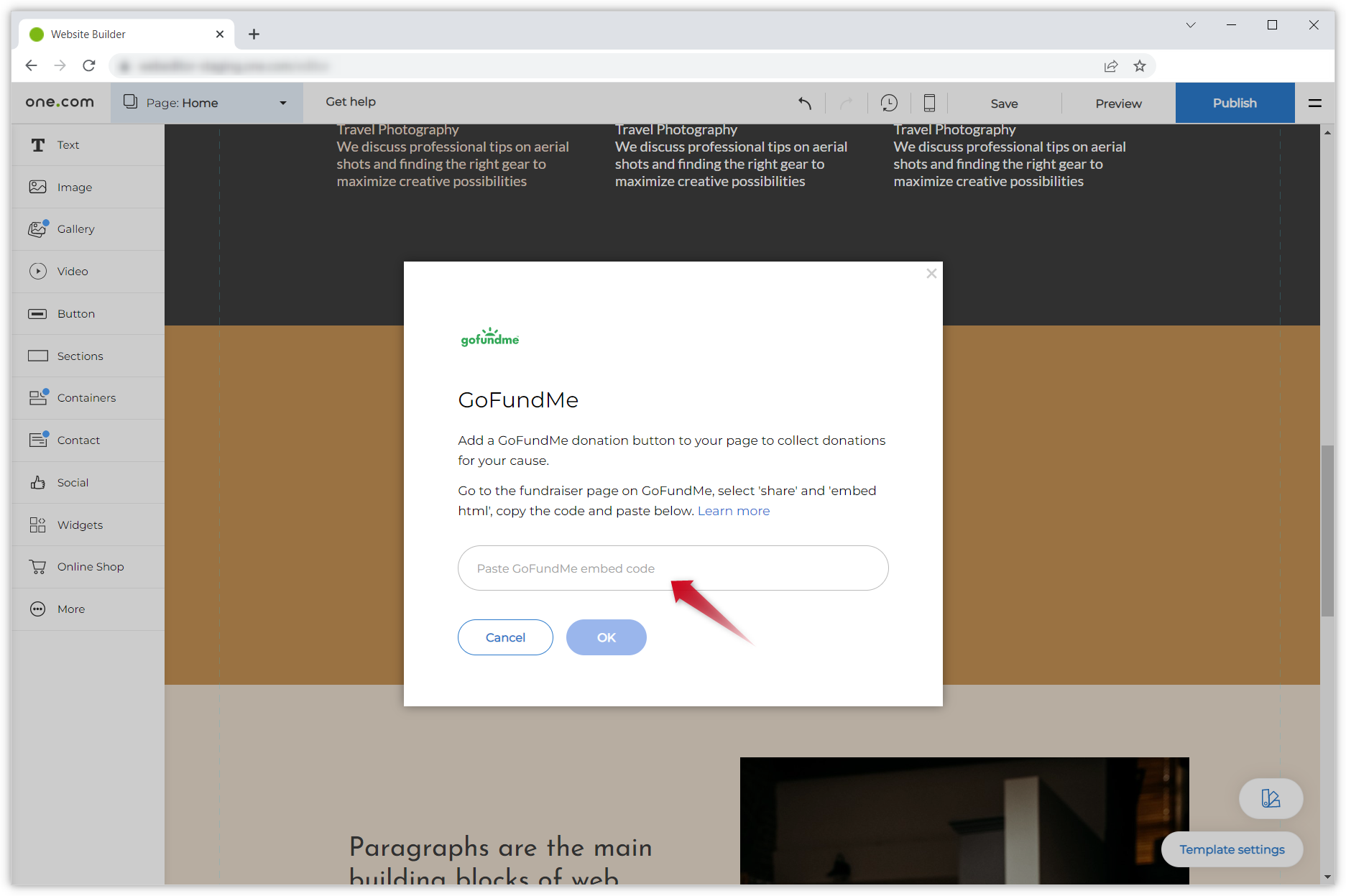
Task: Open Get help
Action: pyautogui.click(x=350, y=101)
